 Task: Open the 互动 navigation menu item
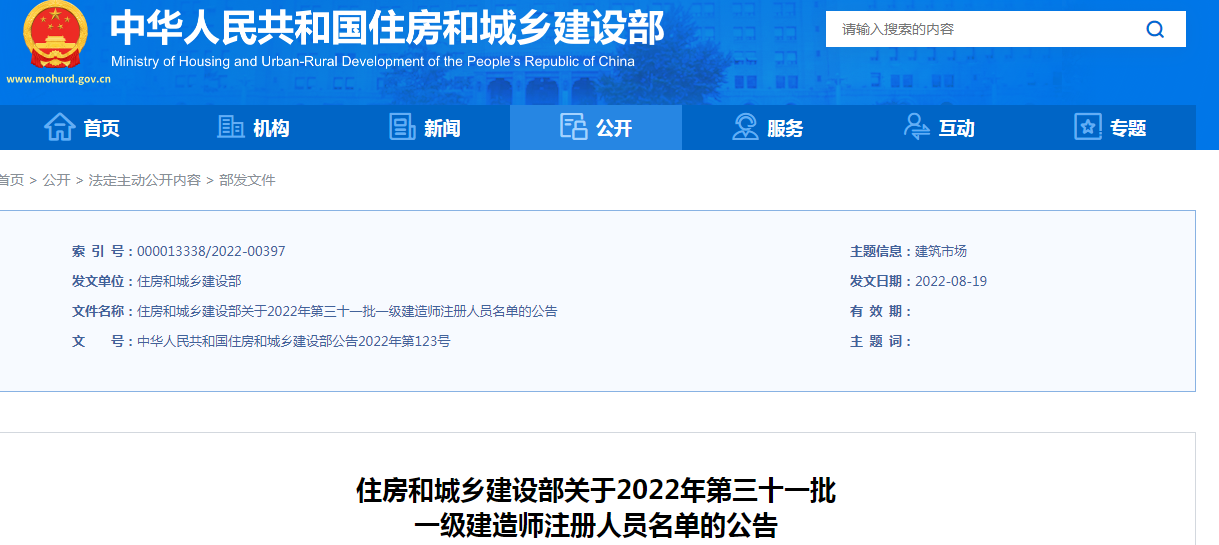click(x=938, y=128)
